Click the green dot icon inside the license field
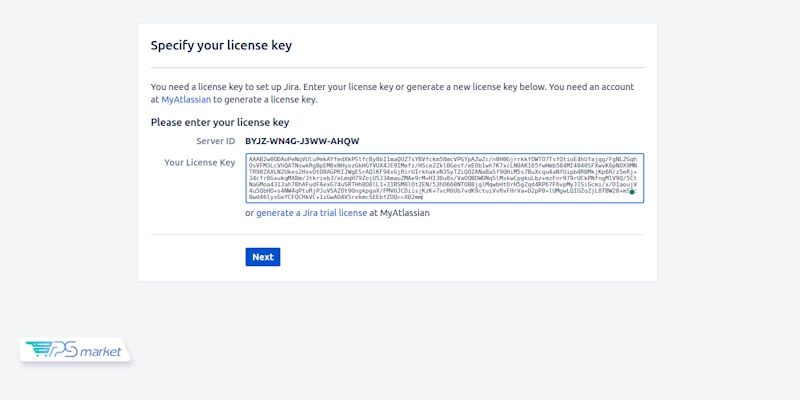The height and width of the screenshot is (400, 800). tap(631, 191)
